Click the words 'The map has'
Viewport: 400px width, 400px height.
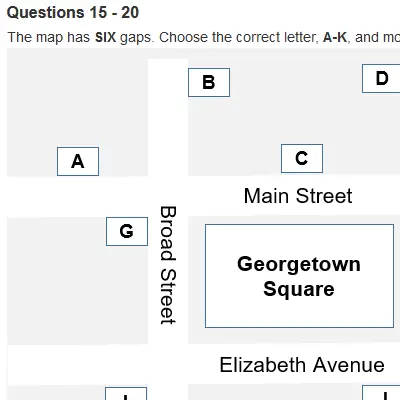pyautogui.click(x=49, y=37)
